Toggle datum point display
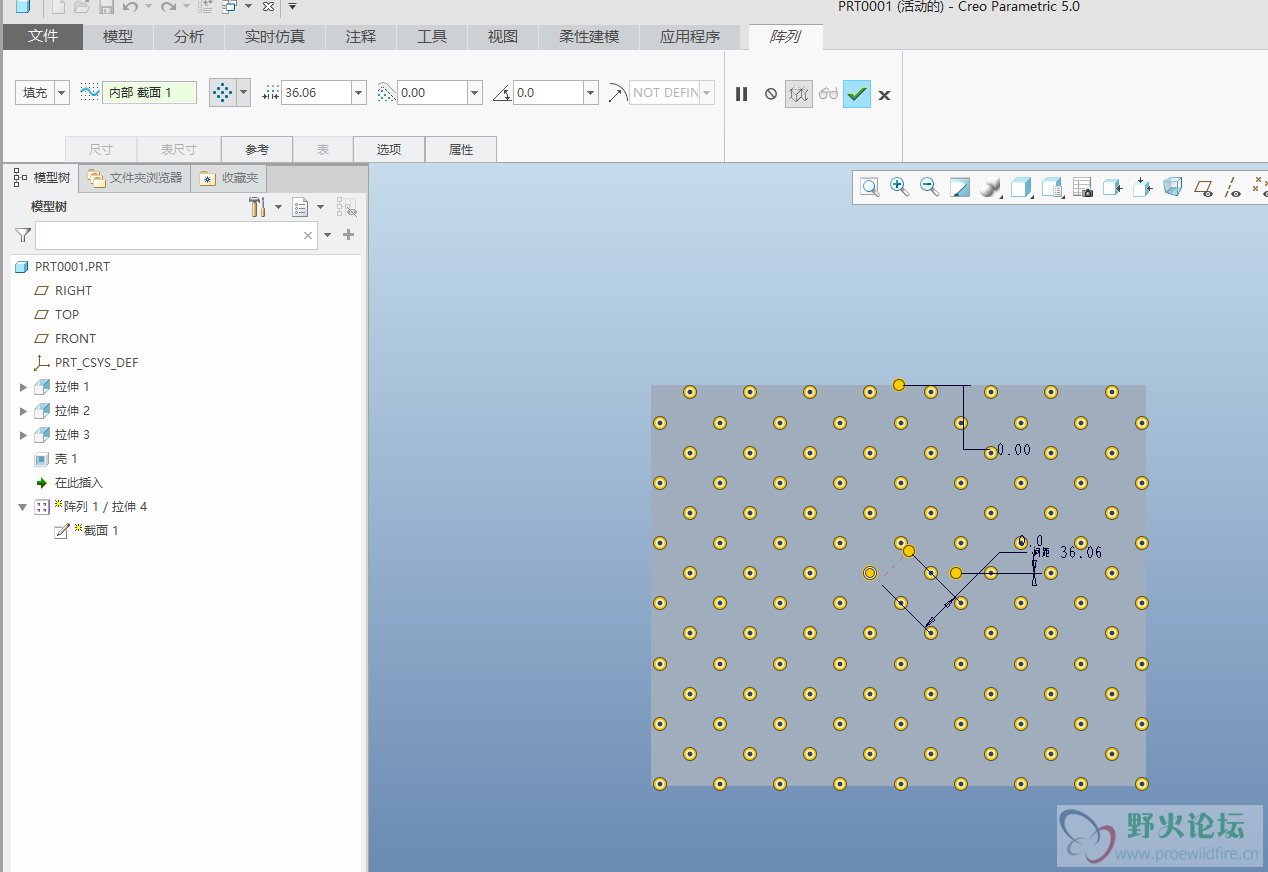This screenshot has width=1268, height=872. [x=1259, y=187]
